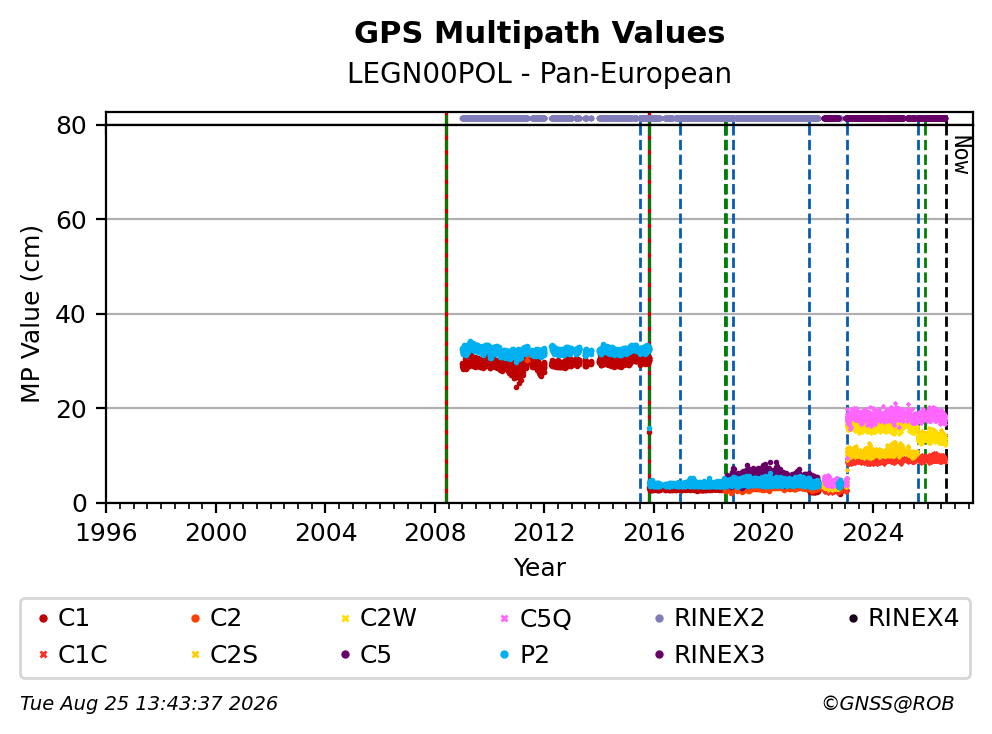Click the 2020 x-axis tick label

(x=763, y=533)
